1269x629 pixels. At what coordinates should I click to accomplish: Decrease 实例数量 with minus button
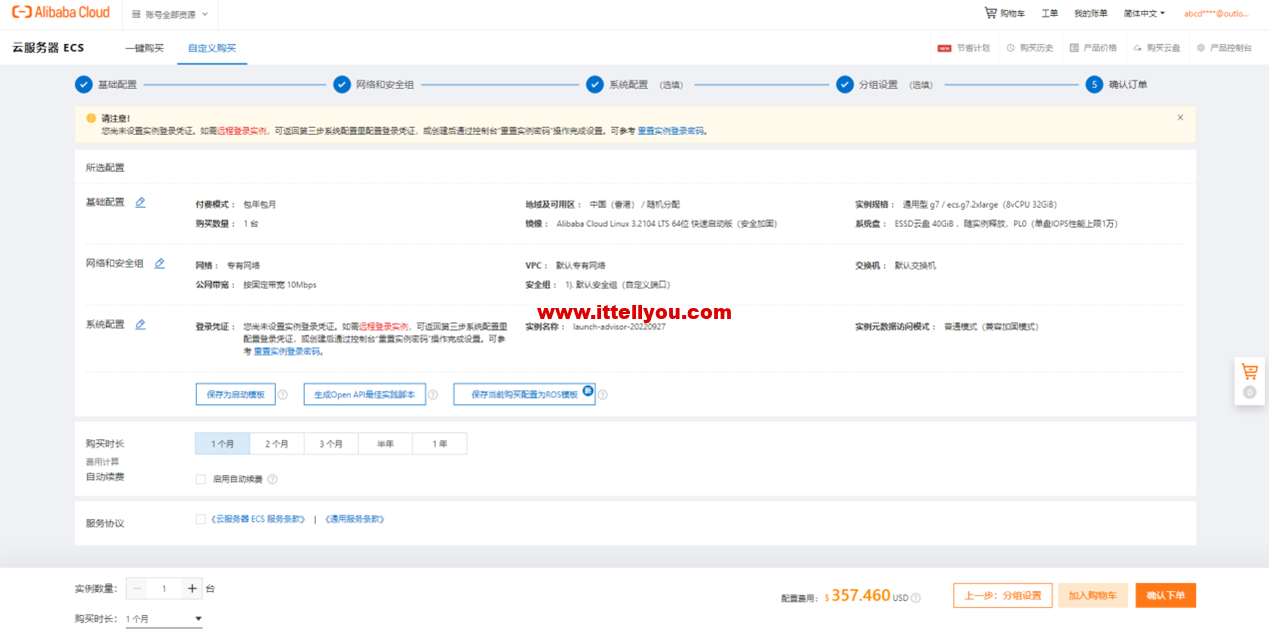(x=138, y=589)
